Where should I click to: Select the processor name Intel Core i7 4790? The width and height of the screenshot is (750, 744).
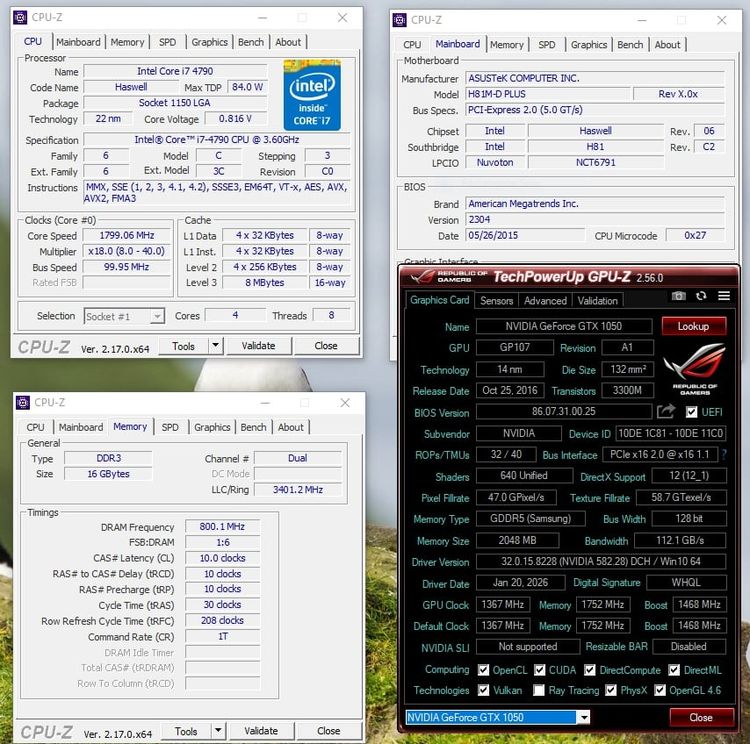pyautogui.click(x=175, y=71)
